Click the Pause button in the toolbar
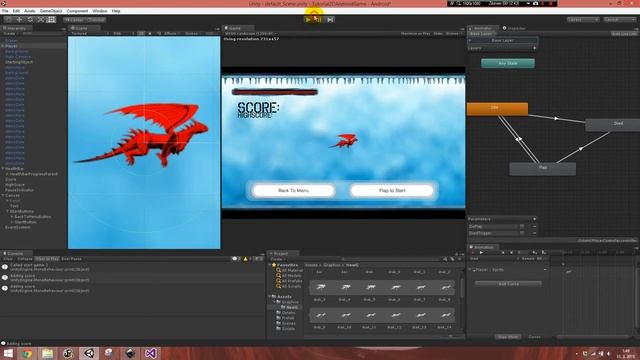Screen dimensions: 640x360 pyautogui.click(x=319, y=19)
